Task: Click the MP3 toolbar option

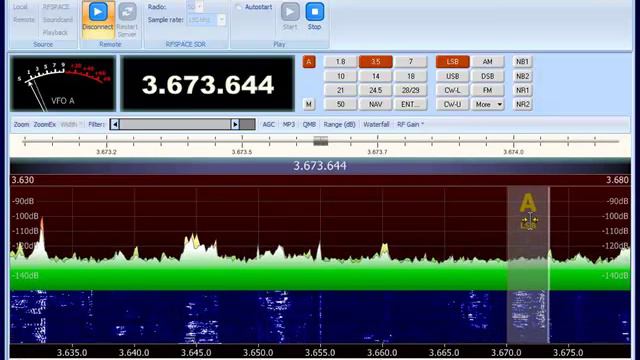Action: pyautogui.click(x=289, y=124)
